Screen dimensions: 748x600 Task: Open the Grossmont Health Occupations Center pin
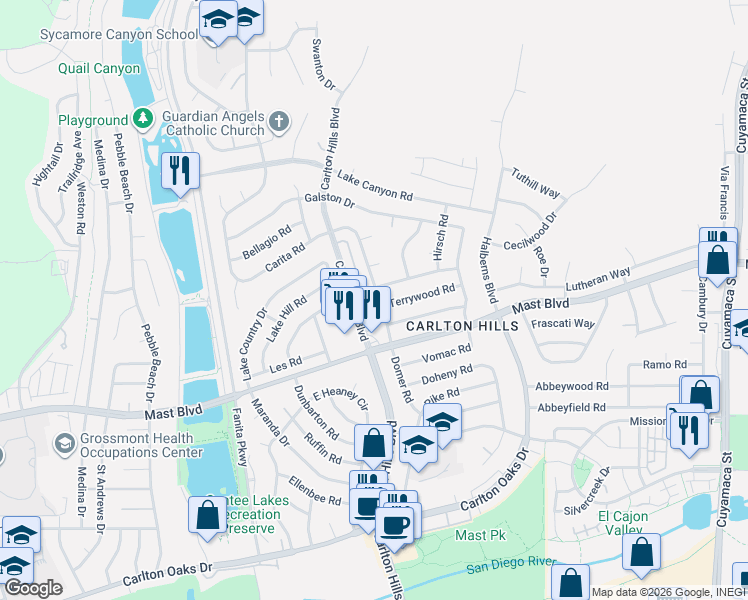(64, 444)
